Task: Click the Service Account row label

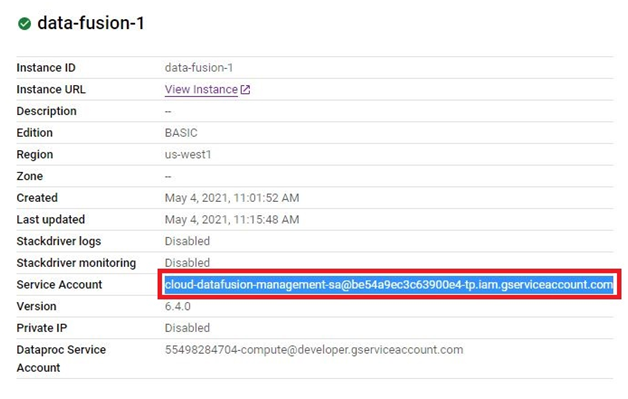Action: [x=59, y=284]
